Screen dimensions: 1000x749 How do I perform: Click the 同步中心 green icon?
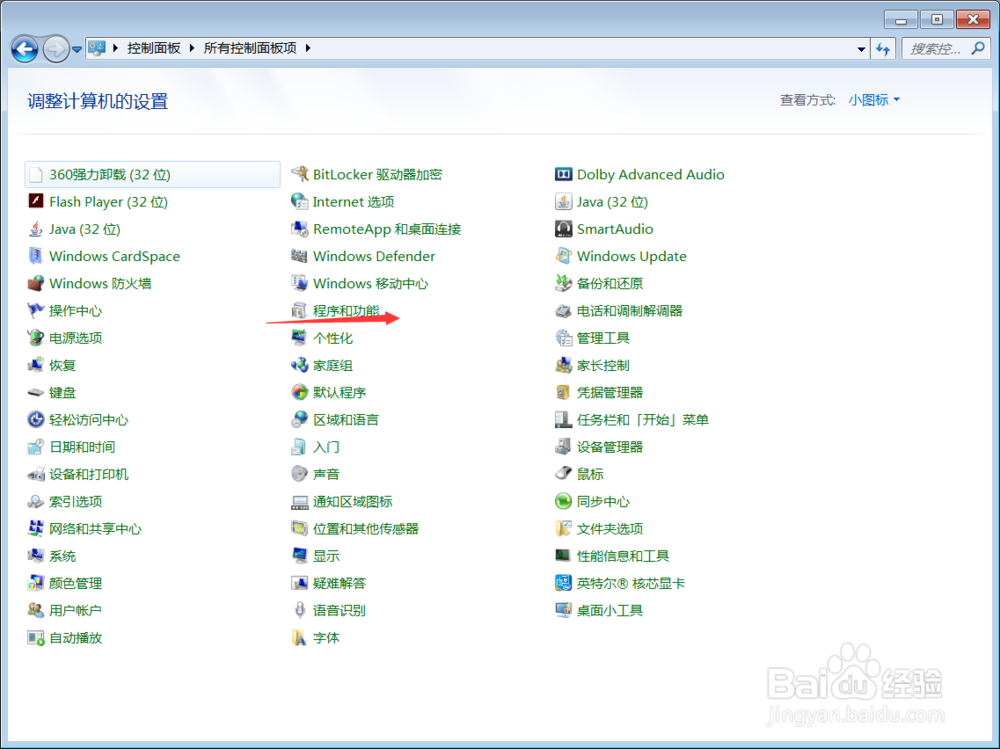[563, 501]
